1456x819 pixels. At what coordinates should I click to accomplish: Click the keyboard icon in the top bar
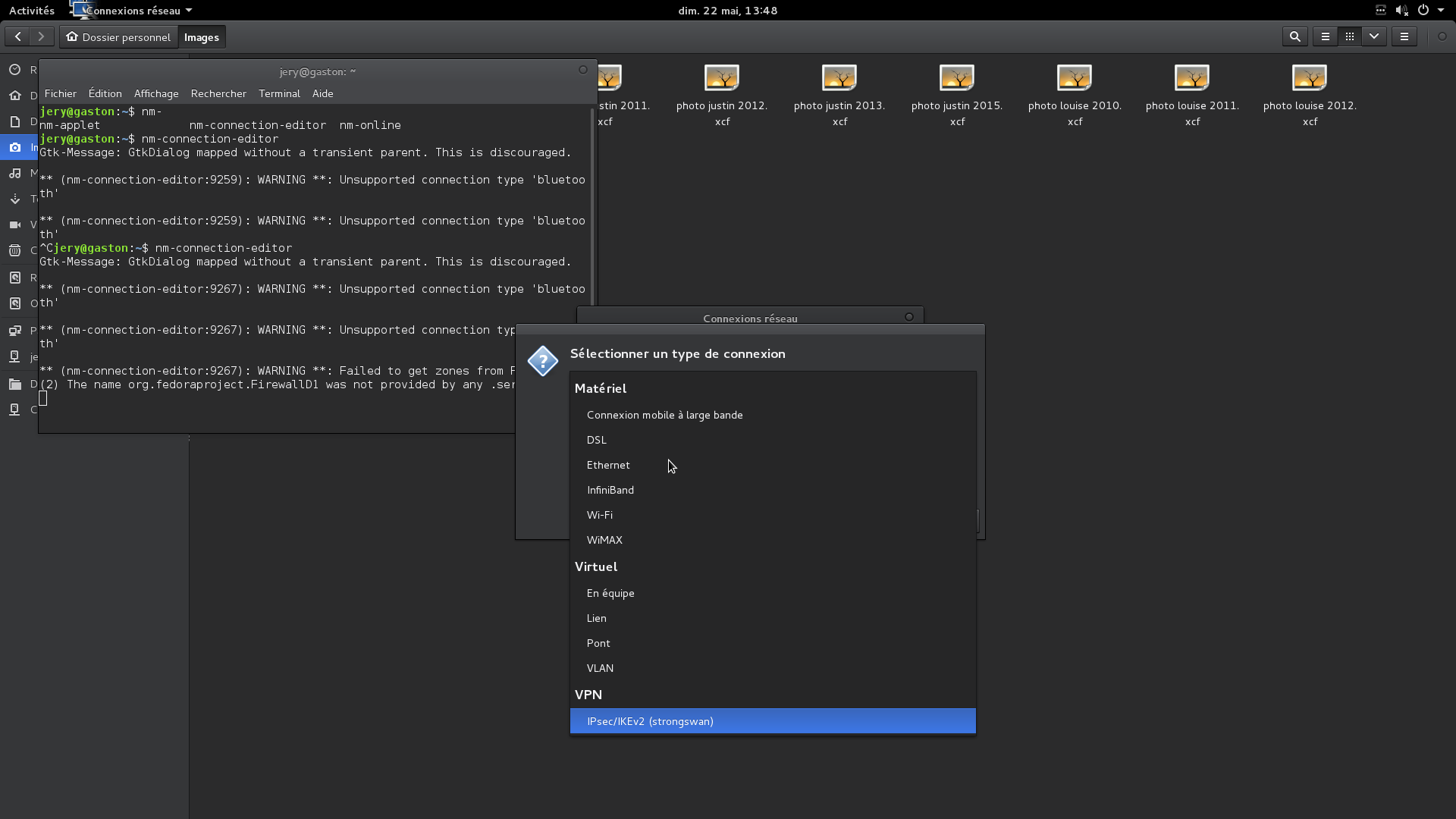tap(1380, 11)
